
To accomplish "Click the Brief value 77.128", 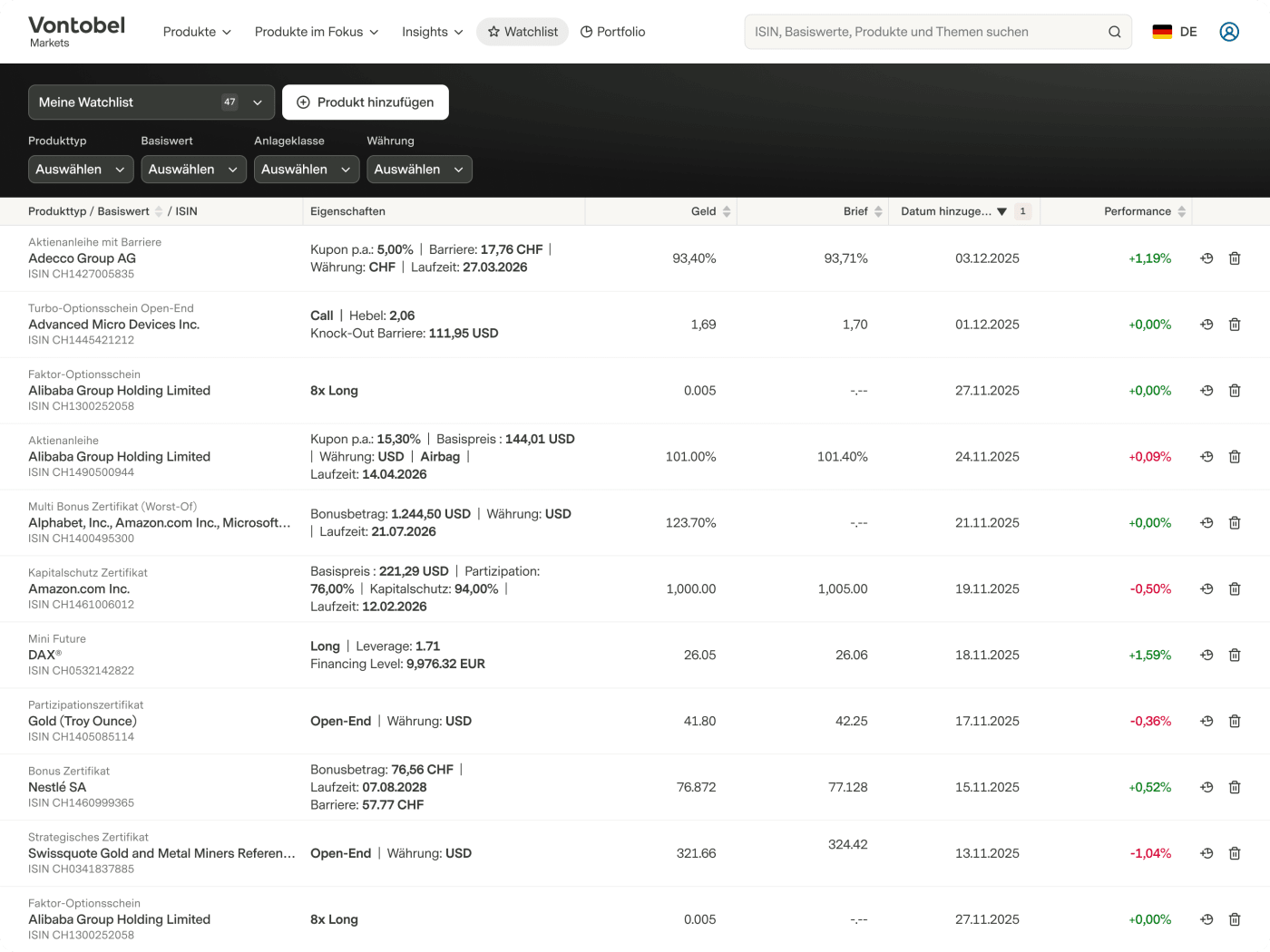I will (848, 788).
